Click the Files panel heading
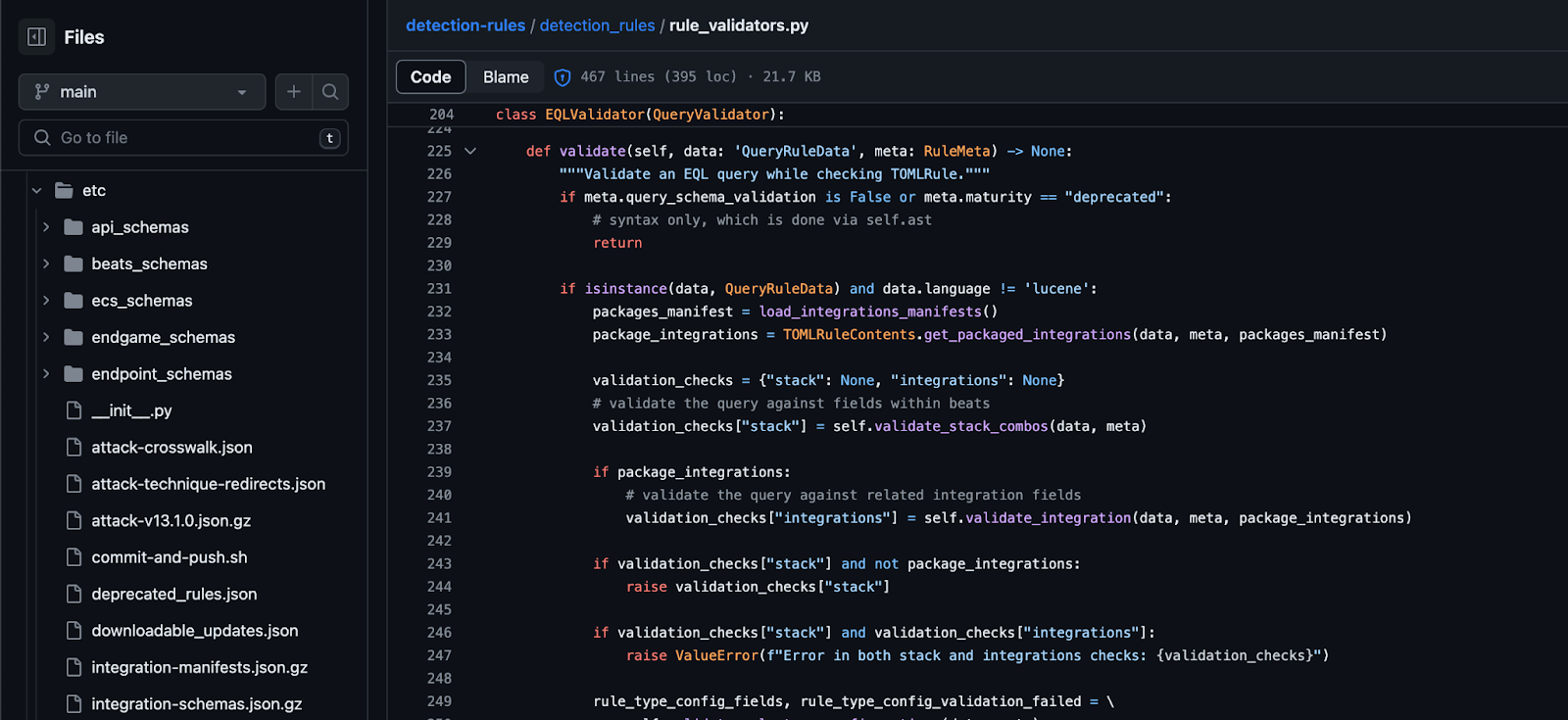This screenshot has height=720, width=1568. [84, 37]
